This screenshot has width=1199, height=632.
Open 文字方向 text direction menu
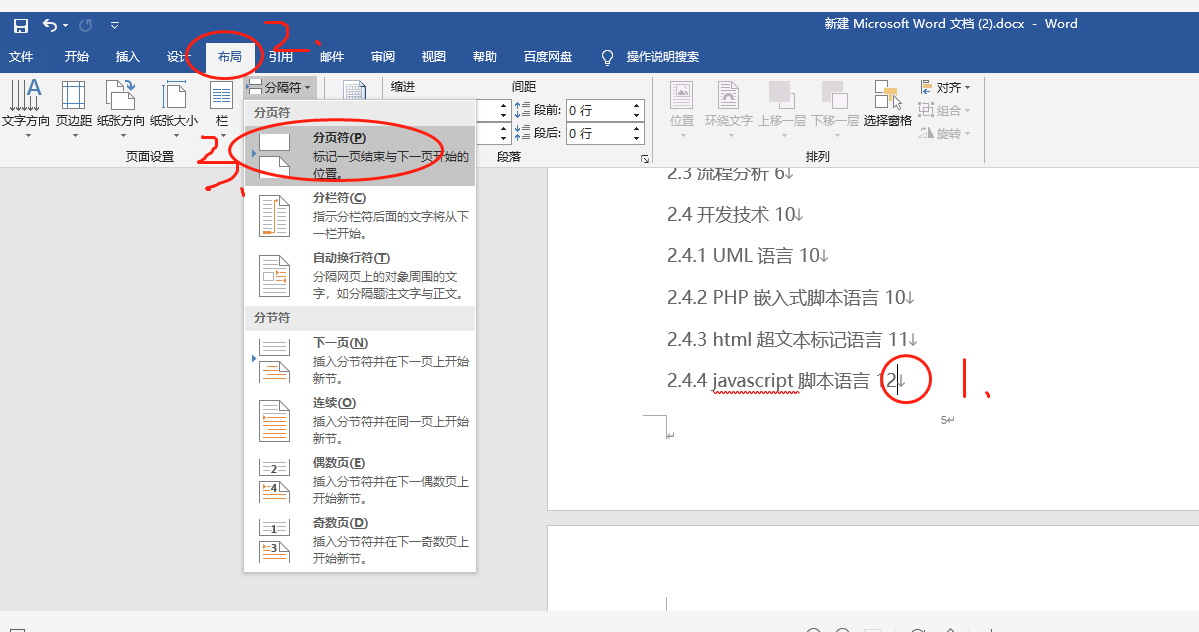[x=25, y=109]
